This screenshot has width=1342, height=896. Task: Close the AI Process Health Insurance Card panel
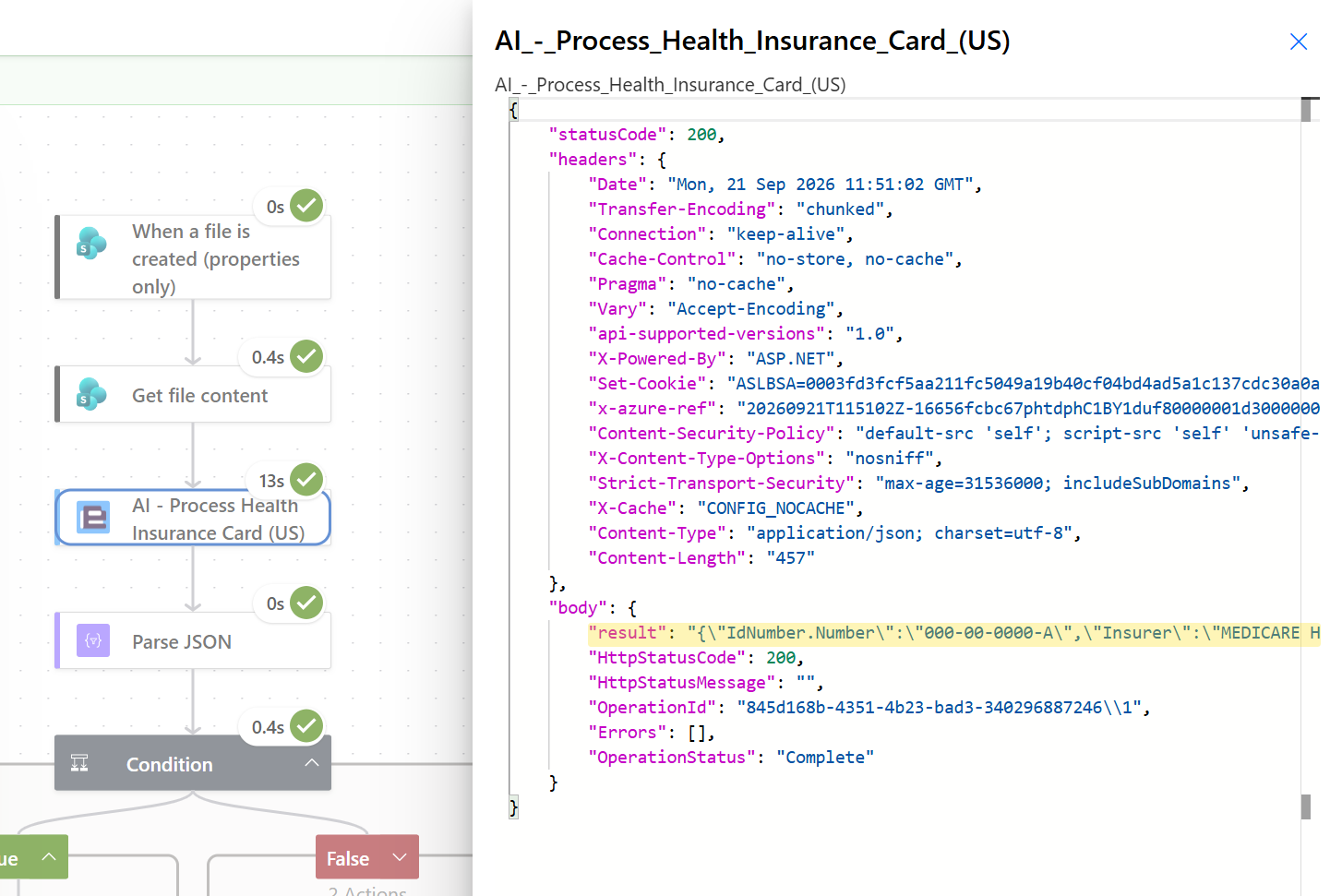coord(1298,42)
